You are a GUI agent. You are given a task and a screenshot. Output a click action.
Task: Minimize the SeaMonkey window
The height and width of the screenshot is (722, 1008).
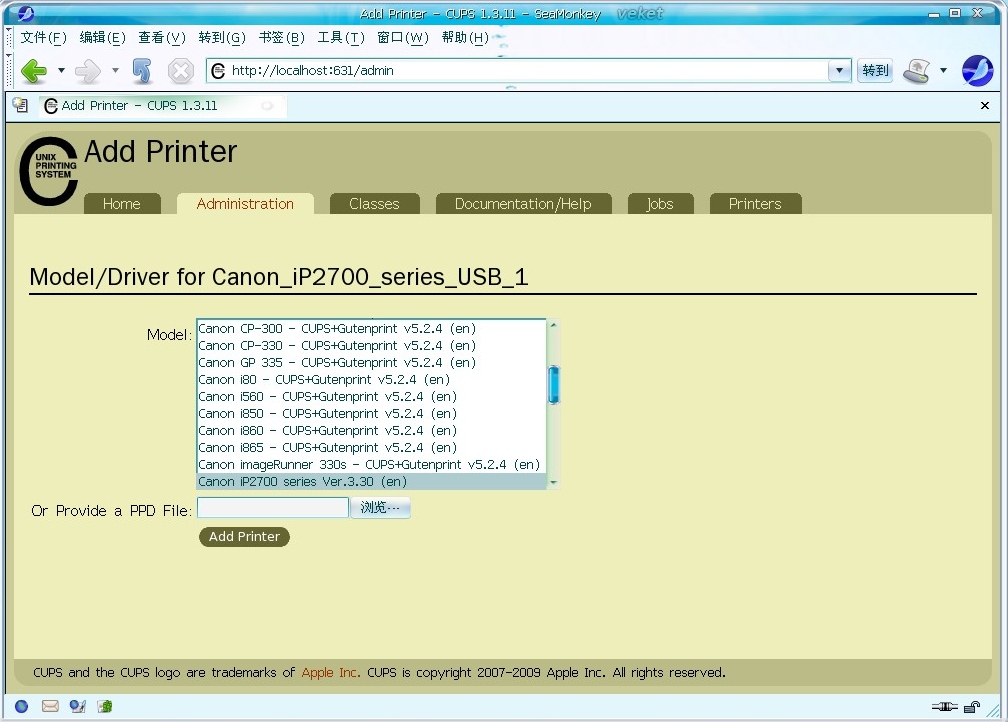(x=934, y=14)
